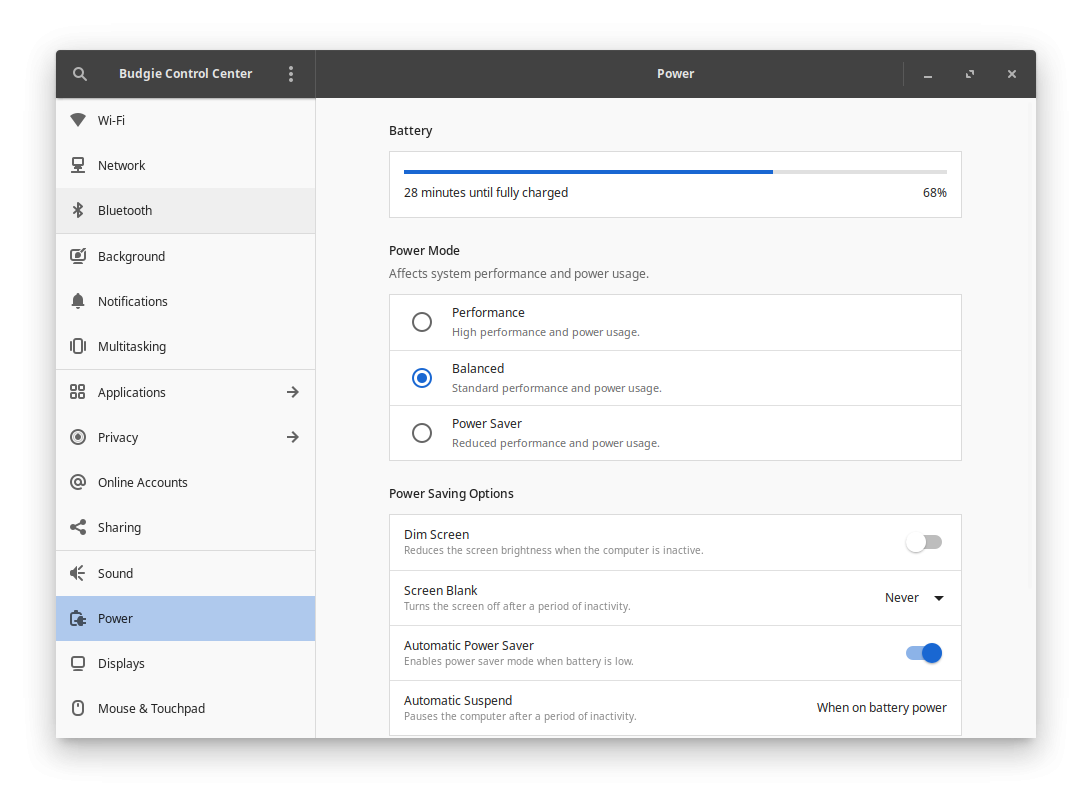
Task: Click the Sharing icon in sidebar
Action: click(x=78, y=527)
